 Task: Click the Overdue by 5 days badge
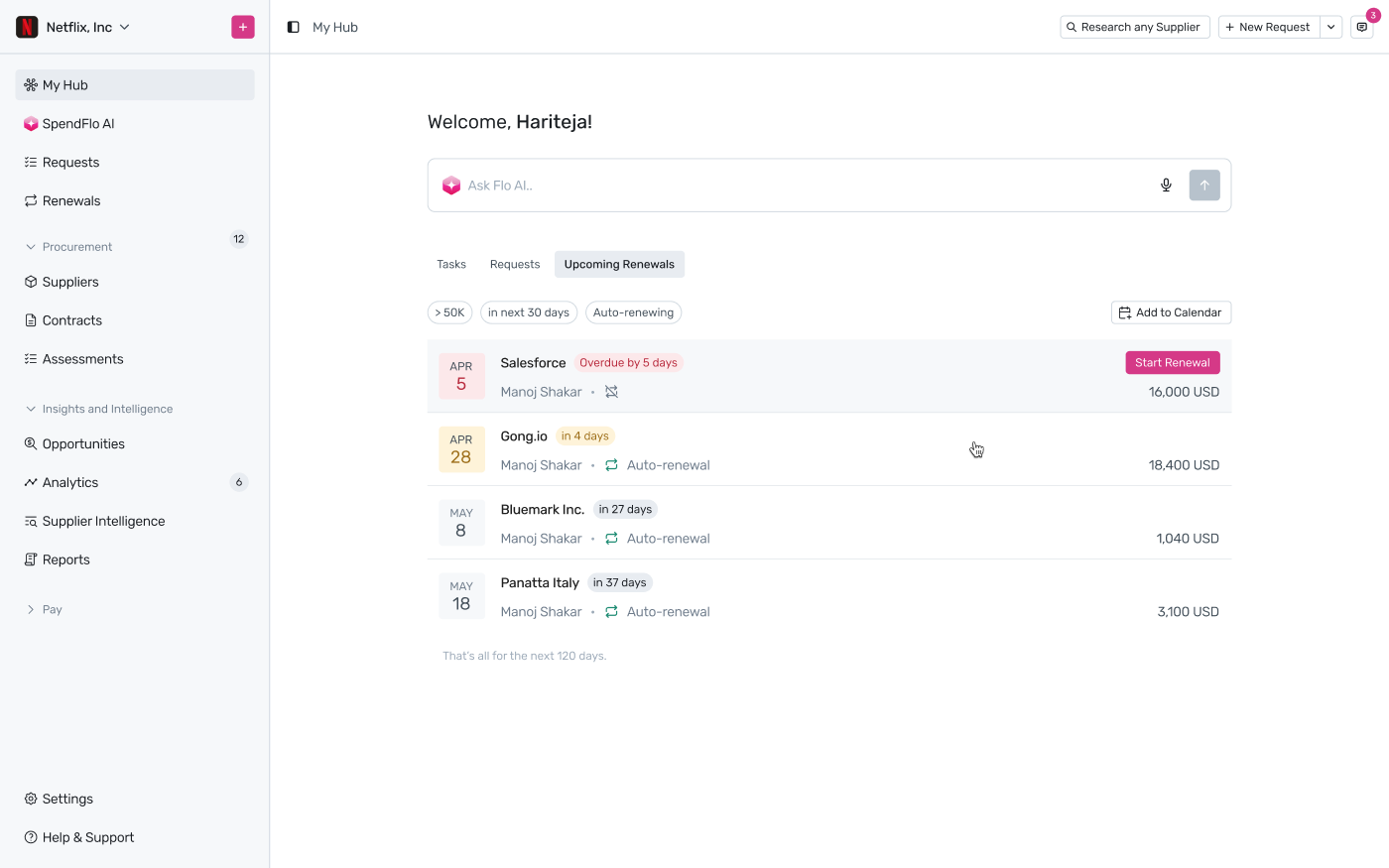(x=628, y=363)
